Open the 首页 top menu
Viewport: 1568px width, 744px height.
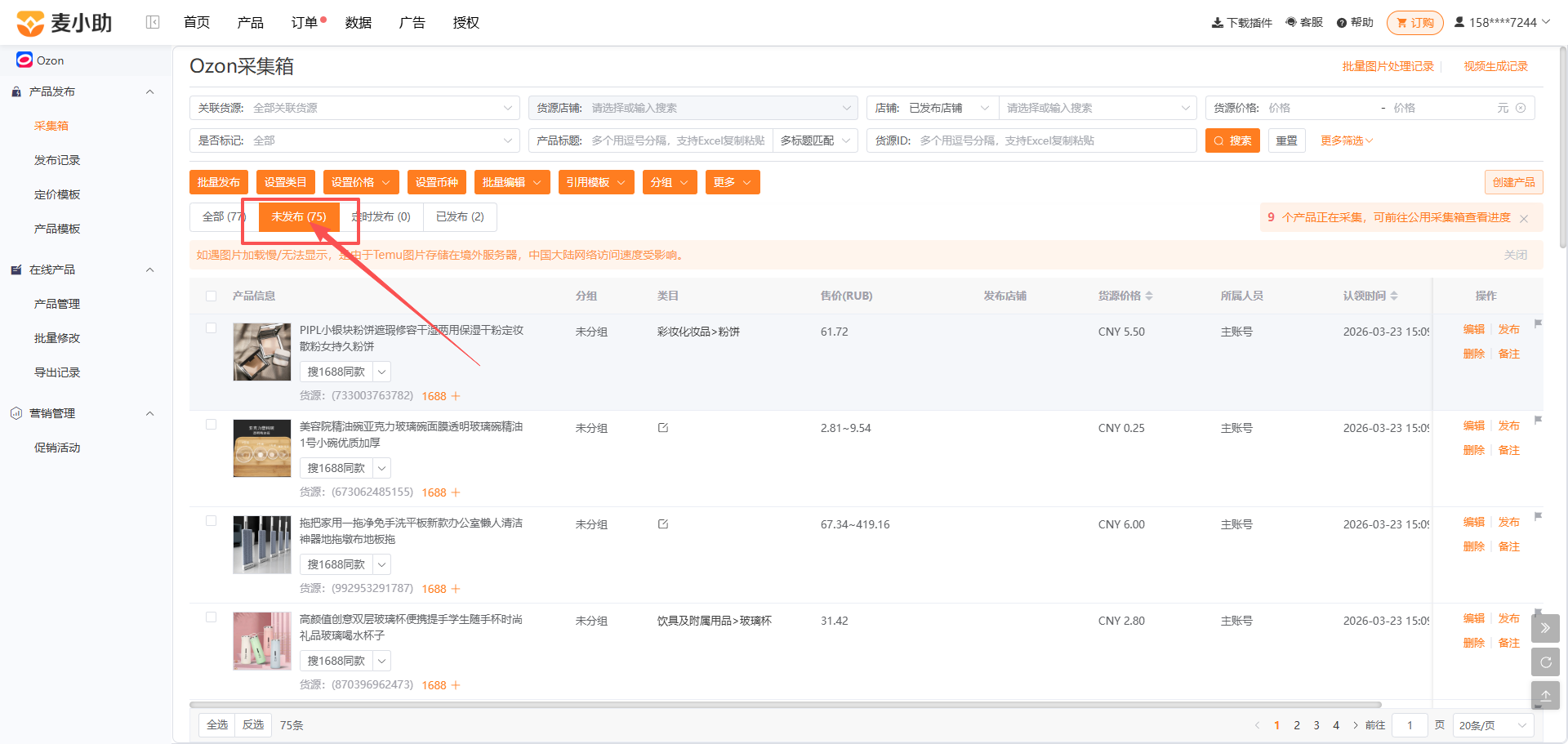pyautogui.click(x=197, y=22)
